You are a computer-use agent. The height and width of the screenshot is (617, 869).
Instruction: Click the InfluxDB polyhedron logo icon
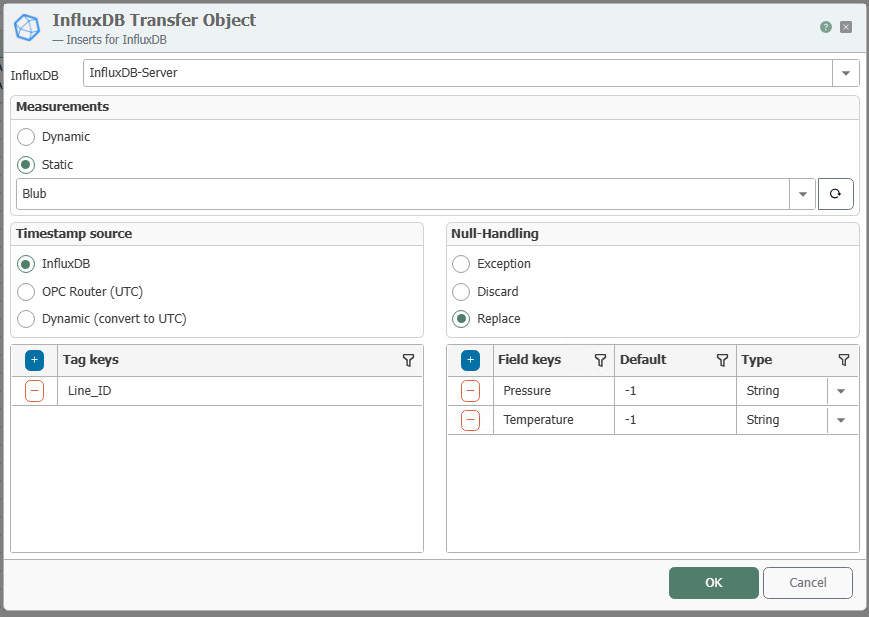point(27,28)
